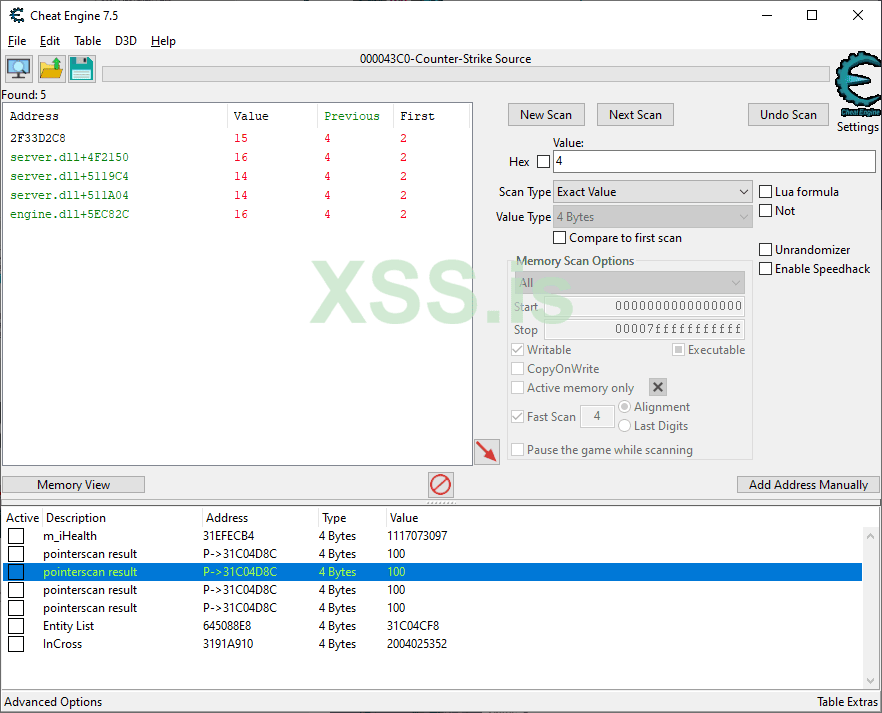Screen dimensions: 882x713
Task: Enable the Lua formula checkbox
Action: [x=766, y=192]
